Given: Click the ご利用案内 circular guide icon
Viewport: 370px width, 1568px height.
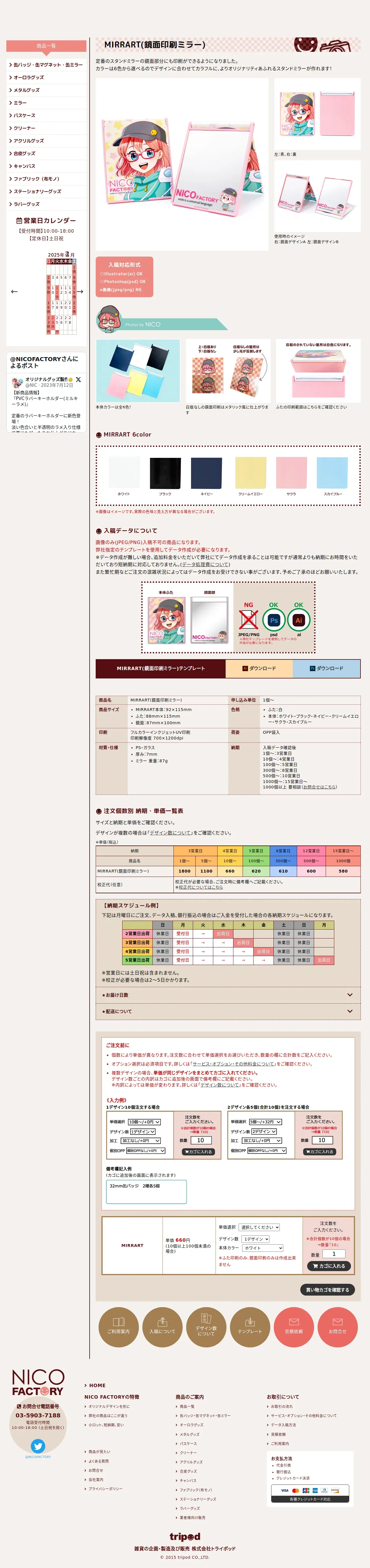Looking at the screenshot, I should point(118,1327).
